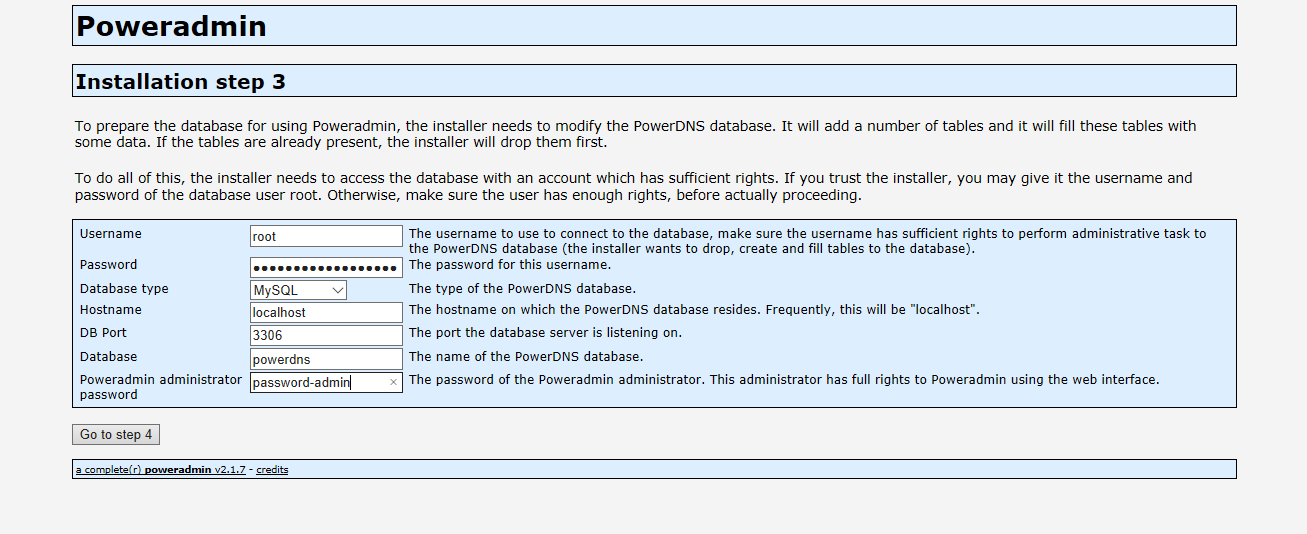Image resolution: width=1307 pixels, height=534 pixels.
Task: Click the Password field label
Action: click(109, 265)
